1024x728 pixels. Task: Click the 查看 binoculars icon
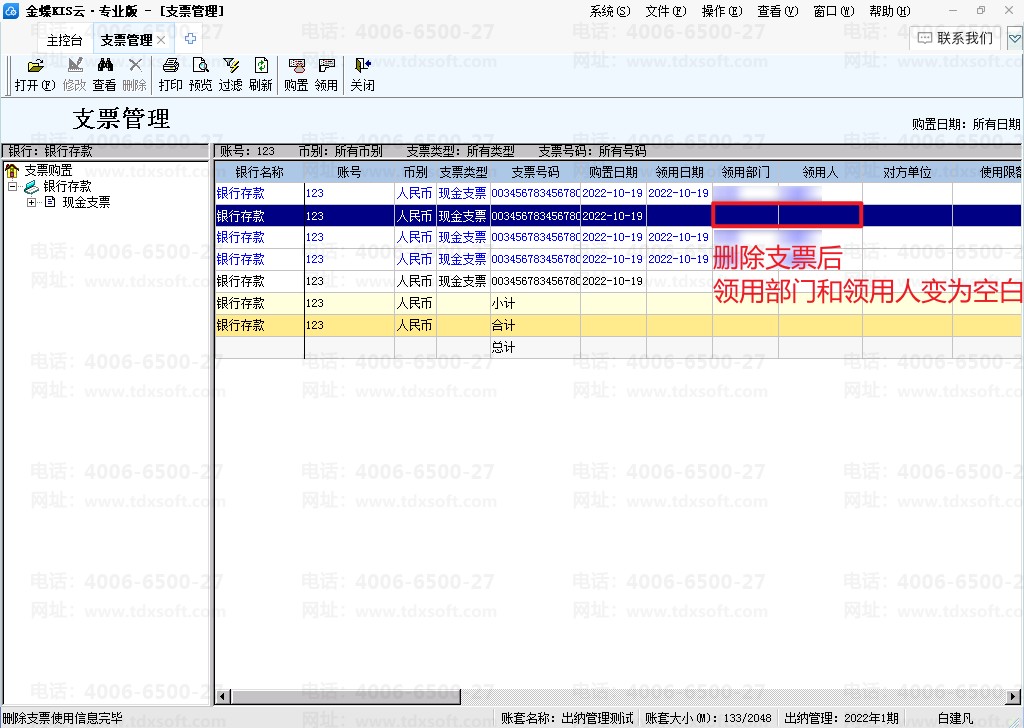104,65
